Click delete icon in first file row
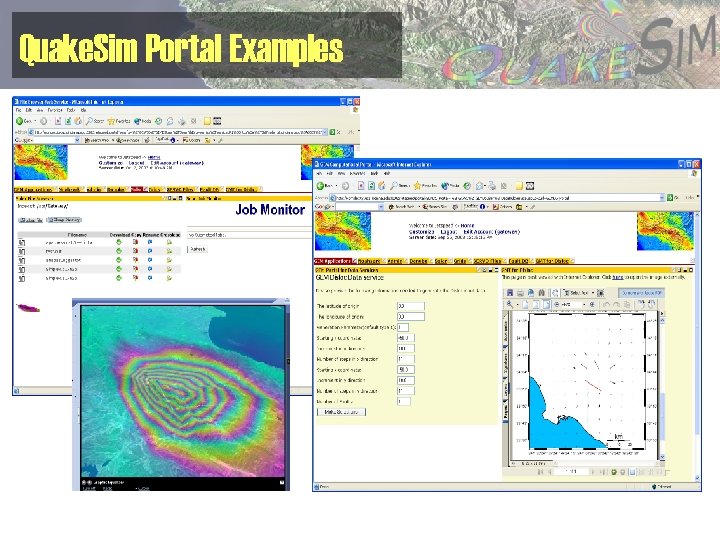Screen dimensions: 720x540 [x=169, y=242]
